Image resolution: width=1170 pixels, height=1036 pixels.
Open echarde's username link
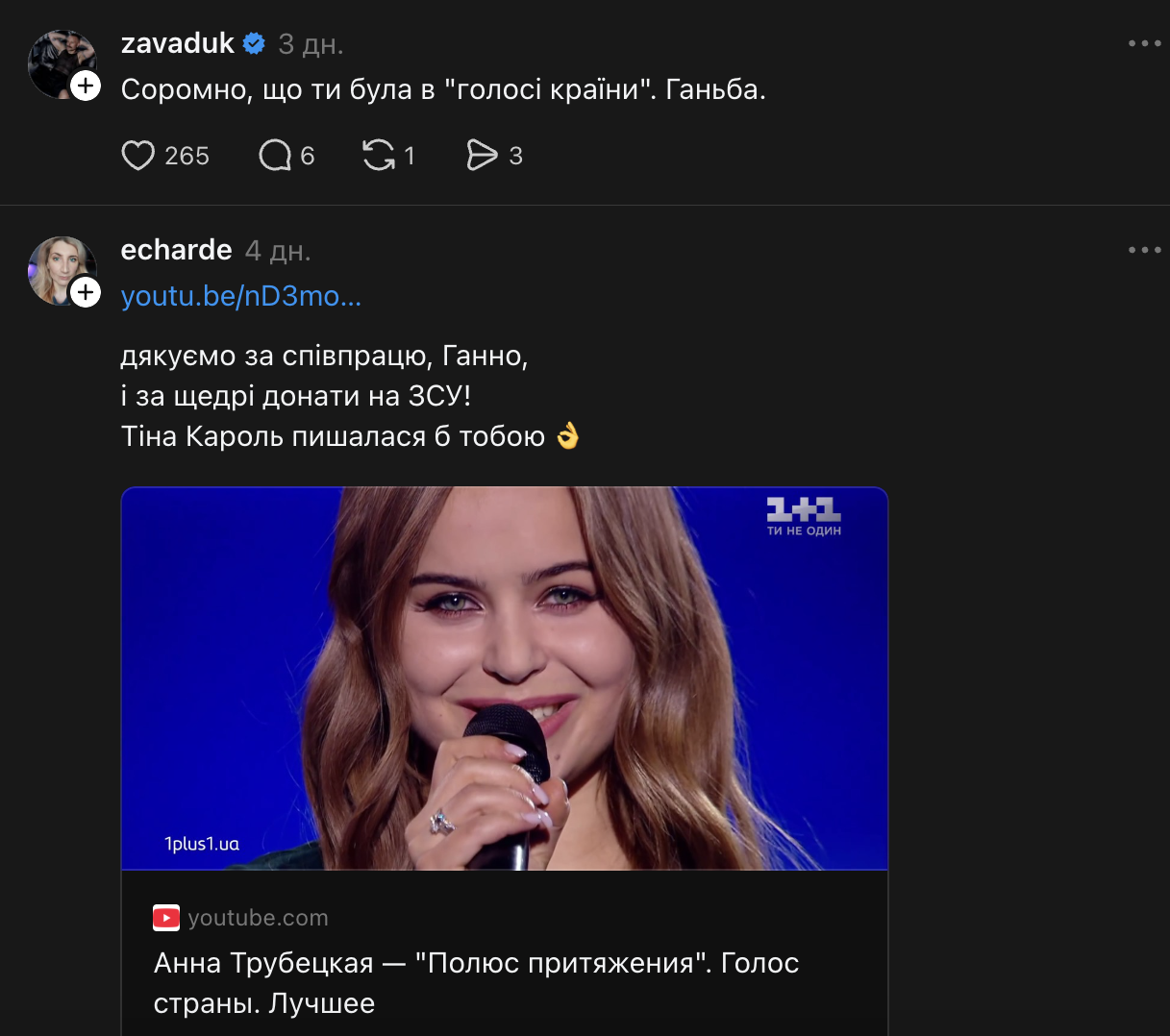pyautogui.click(x=176, y=249)
